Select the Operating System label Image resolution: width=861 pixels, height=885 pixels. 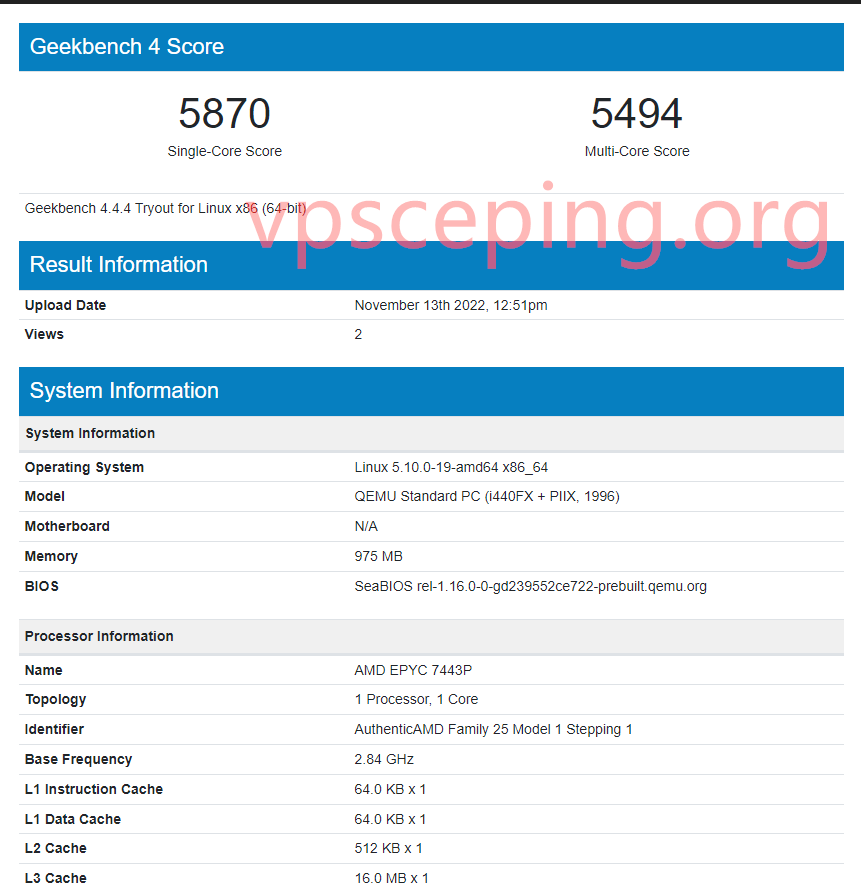click(x=84, y=467)
